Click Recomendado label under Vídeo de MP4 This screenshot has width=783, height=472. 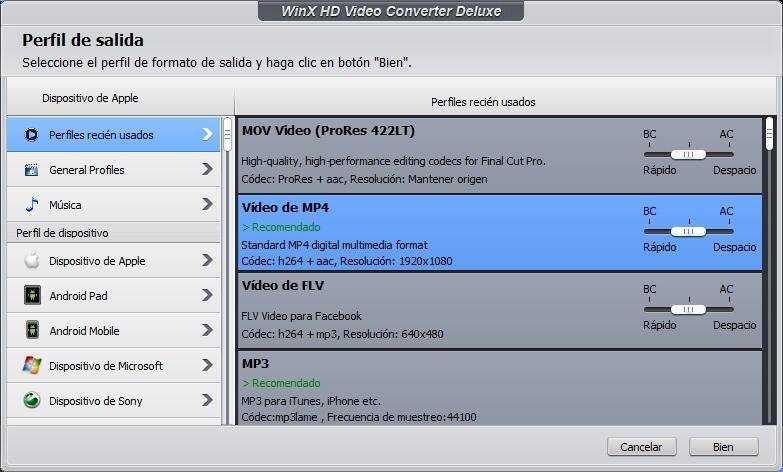[x=281, y=227]
